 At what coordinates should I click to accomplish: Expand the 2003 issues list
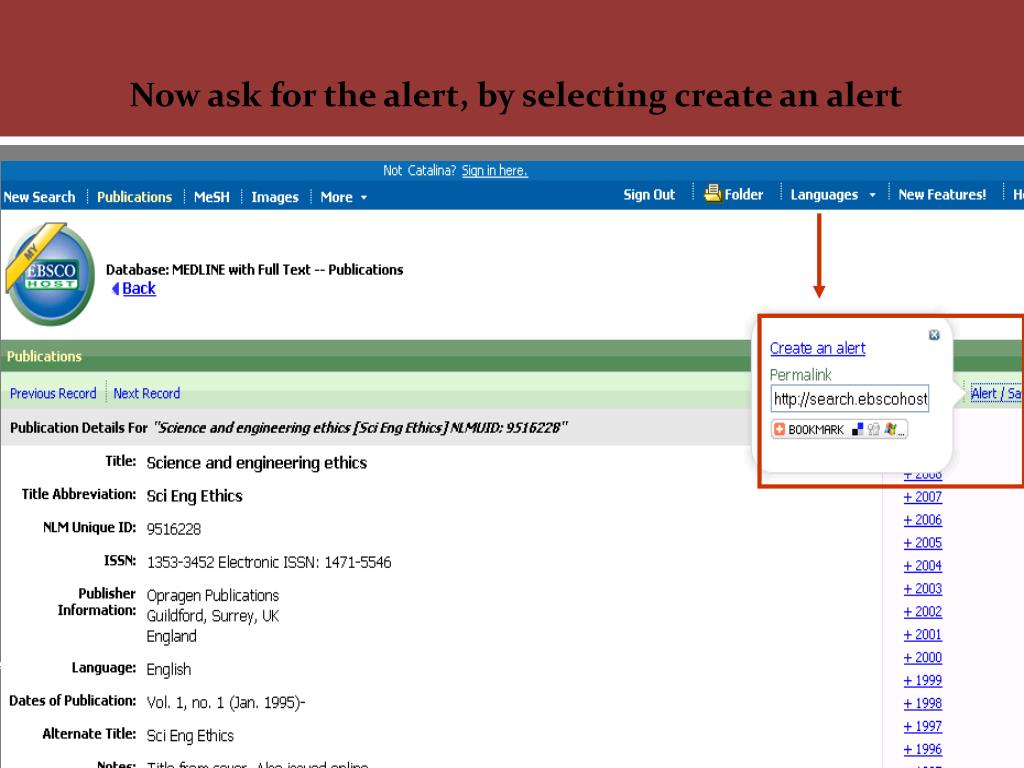[922, 588]
